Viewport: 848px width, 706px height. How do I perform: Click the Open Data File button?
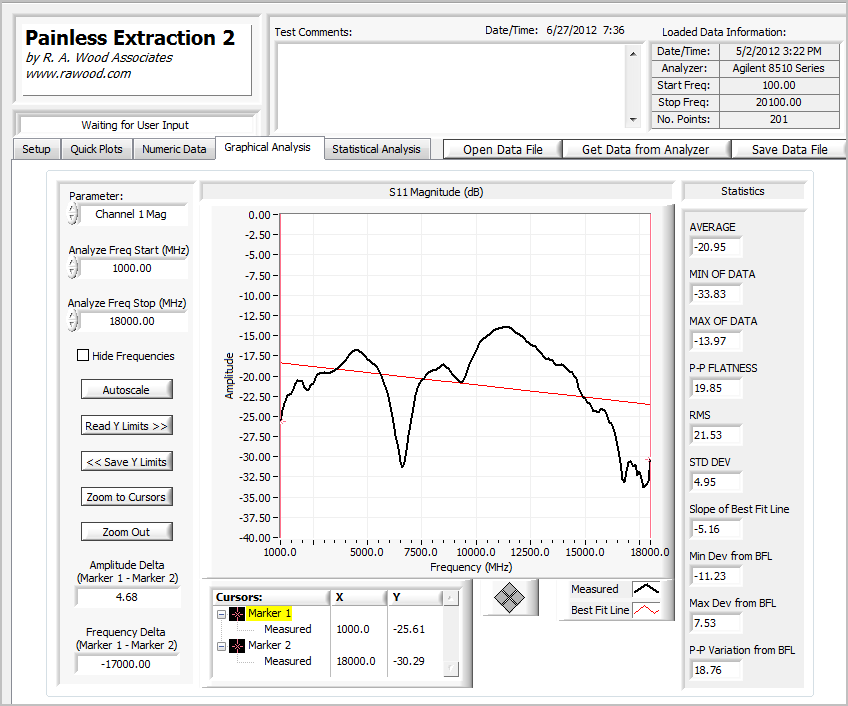(503, 149)
